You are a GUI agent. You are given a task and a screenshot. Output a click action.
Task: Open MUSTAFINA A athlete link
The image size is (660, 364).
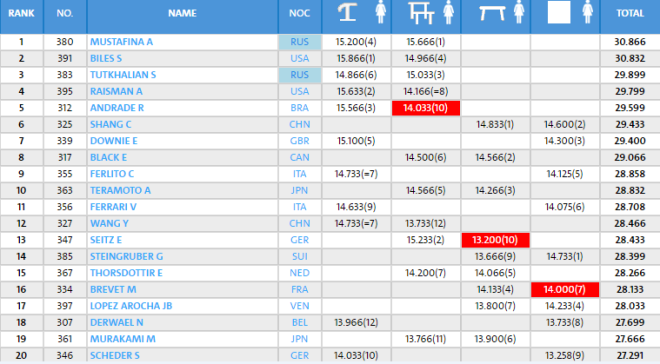click(121, 42)
